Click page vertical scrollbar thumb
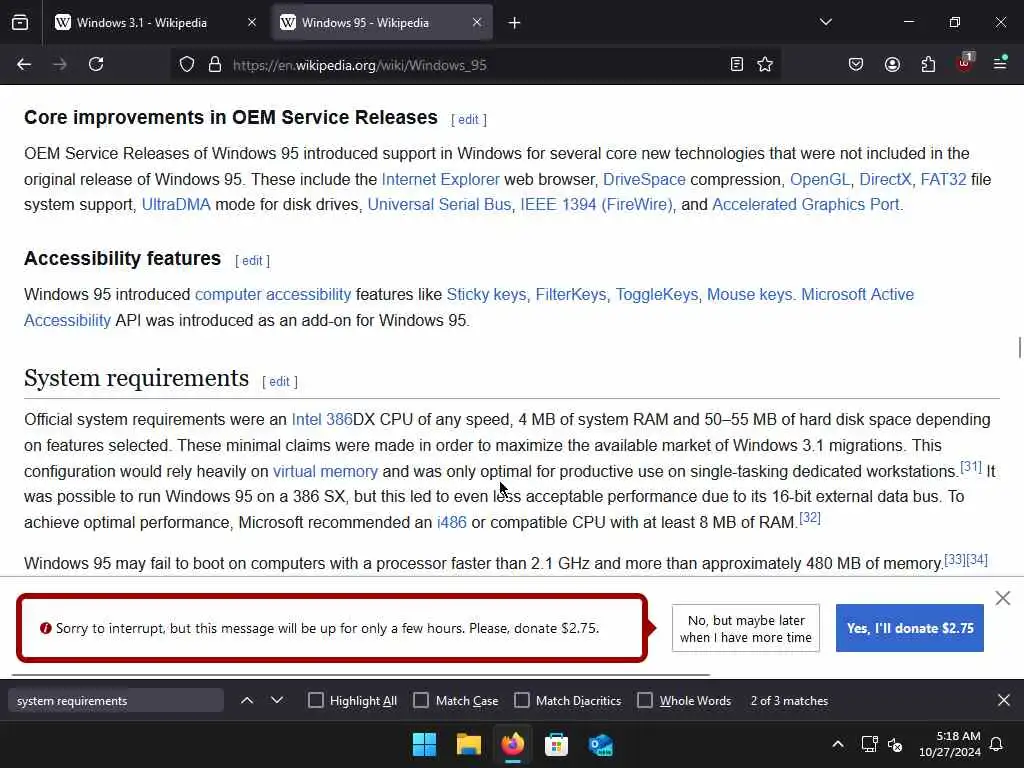Image resolution: width=1024 pixels, height=768 pixels. (1019, 347)
